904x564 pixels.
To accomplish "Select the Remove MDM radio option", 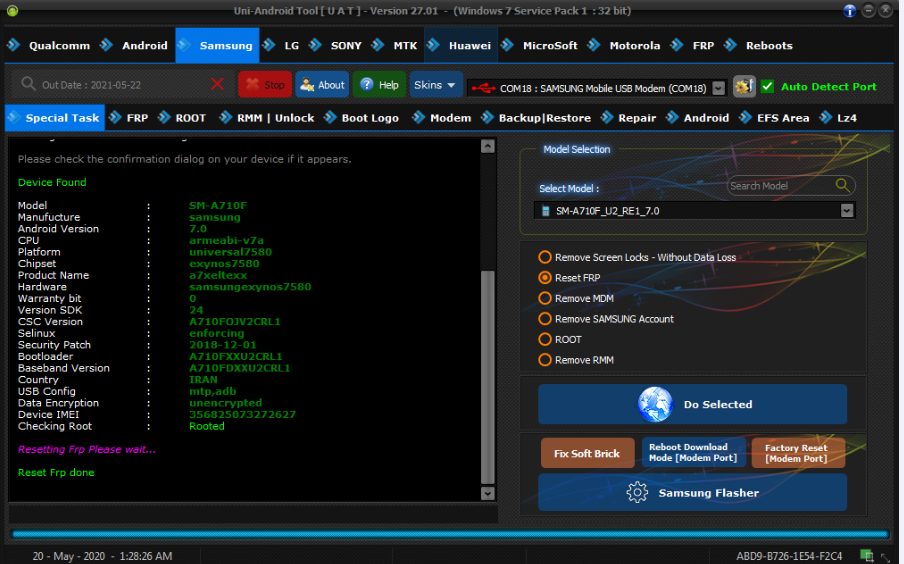I will tap(545, 298).
